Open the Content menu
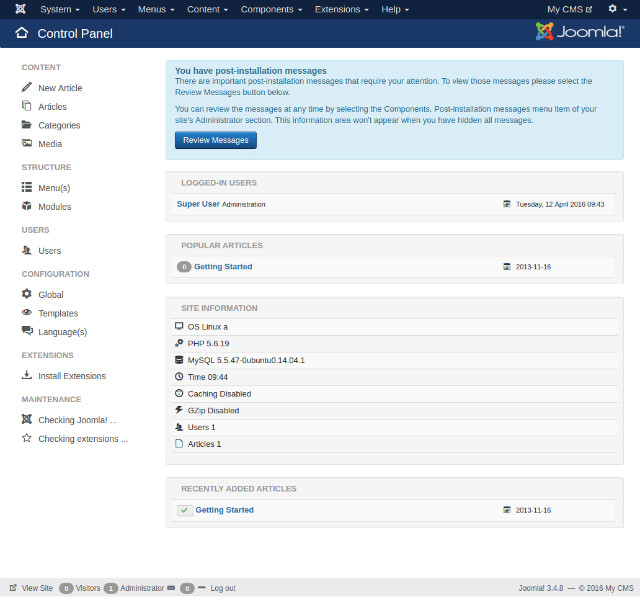Viewport: 640px width, 615px height. pos(207,9)
